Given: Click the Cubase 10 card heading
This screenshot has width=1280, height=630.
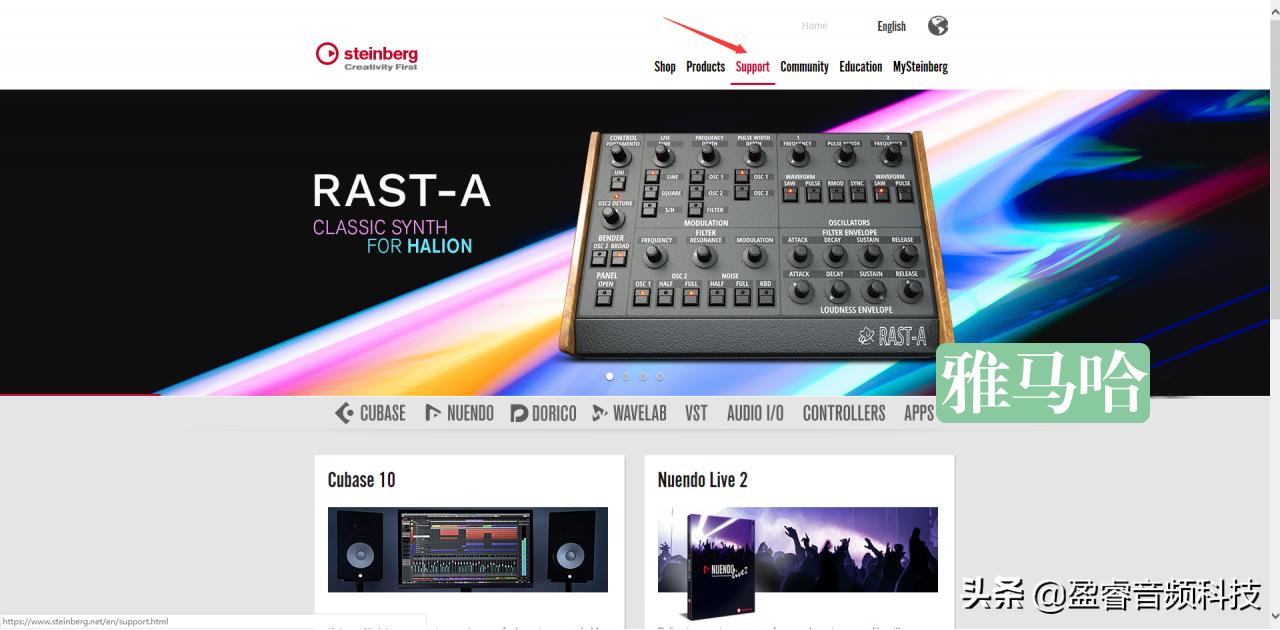Looking at the screenshot, I should (362, 480).
